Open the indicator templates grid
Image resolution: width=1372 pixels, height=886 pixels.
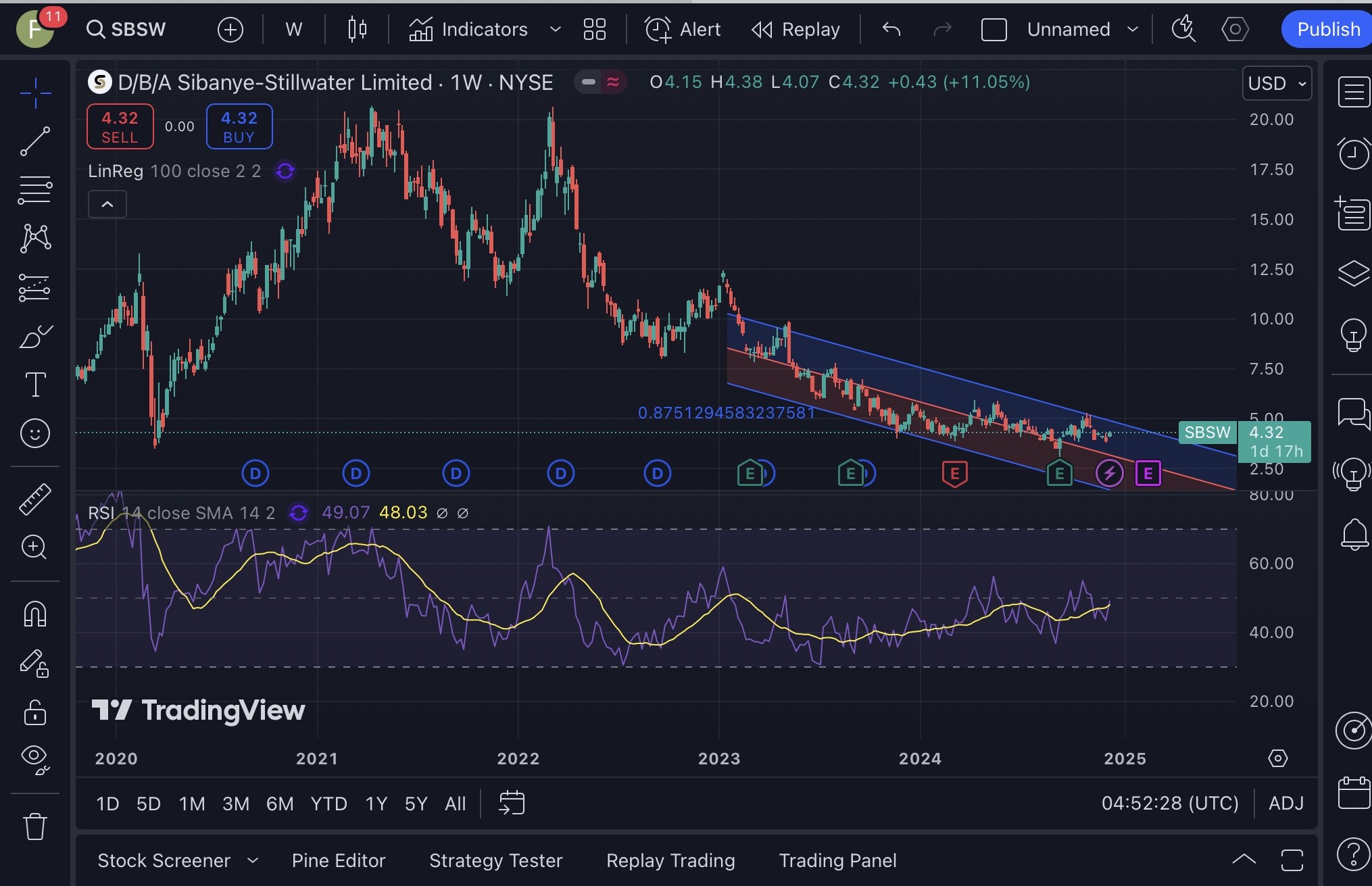(x=594, y=29)
